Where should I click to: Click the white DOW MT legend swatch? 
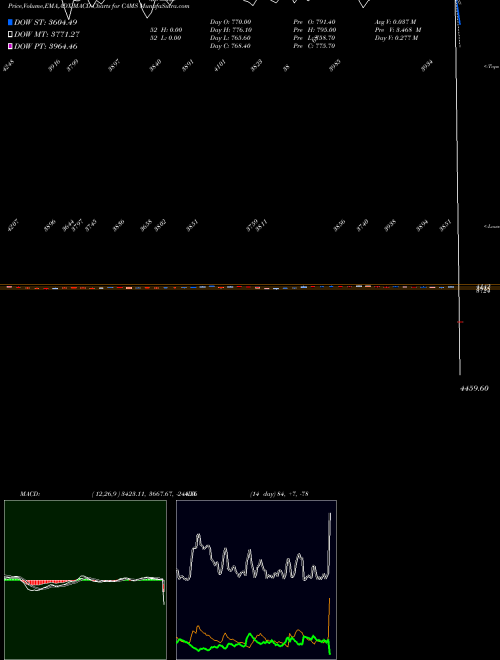click(x=10, y=34)
